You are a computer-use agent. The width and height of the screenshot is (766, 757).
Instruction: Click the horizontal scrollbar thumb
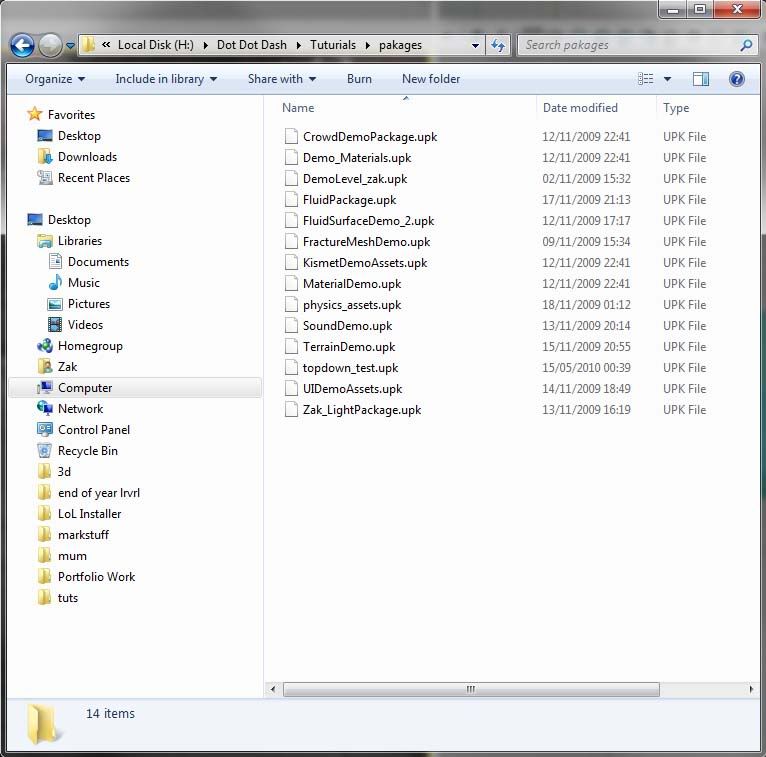pos(471,689)
